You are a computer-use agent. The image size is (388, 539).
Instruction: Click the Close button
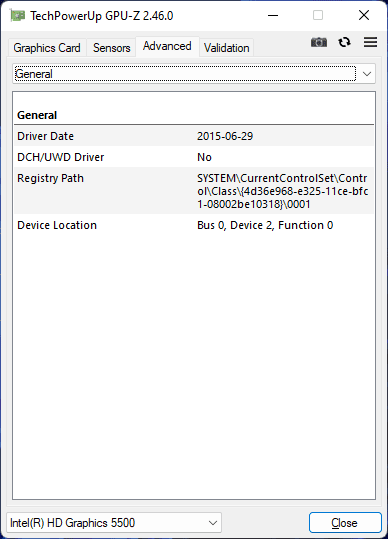pos(345,523)
